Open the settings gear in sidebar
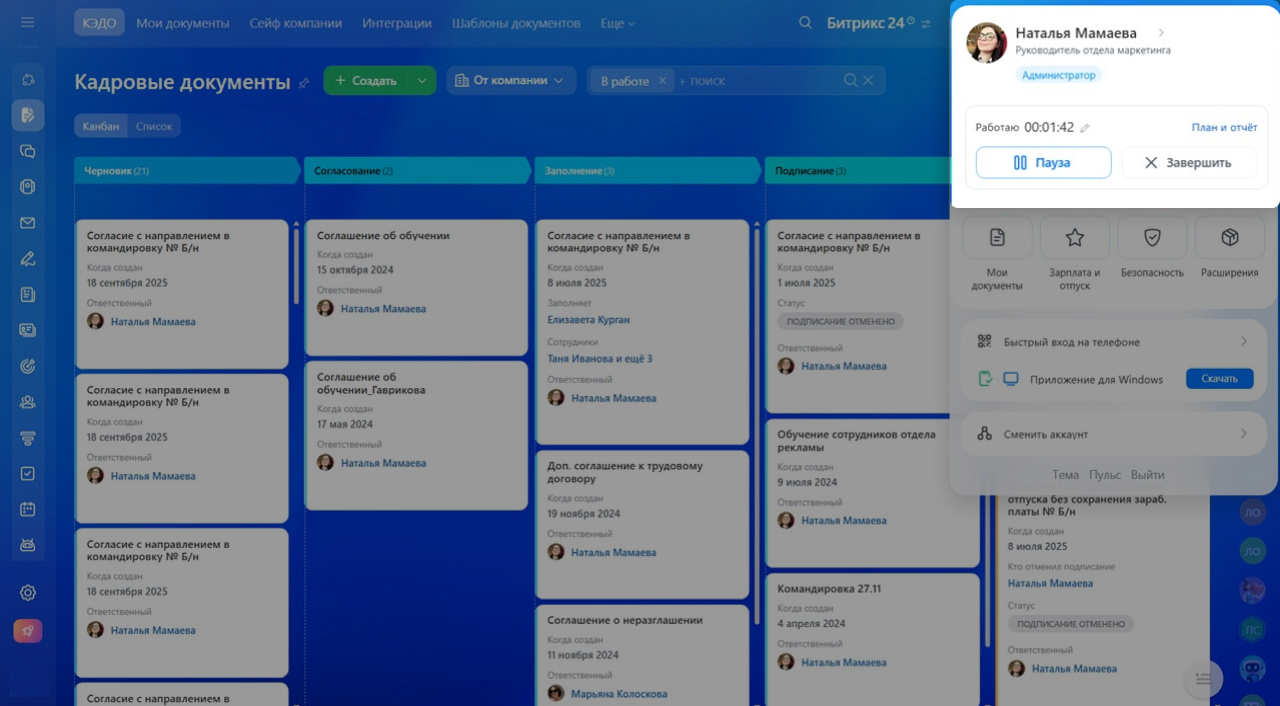 [x=28, y=592]
